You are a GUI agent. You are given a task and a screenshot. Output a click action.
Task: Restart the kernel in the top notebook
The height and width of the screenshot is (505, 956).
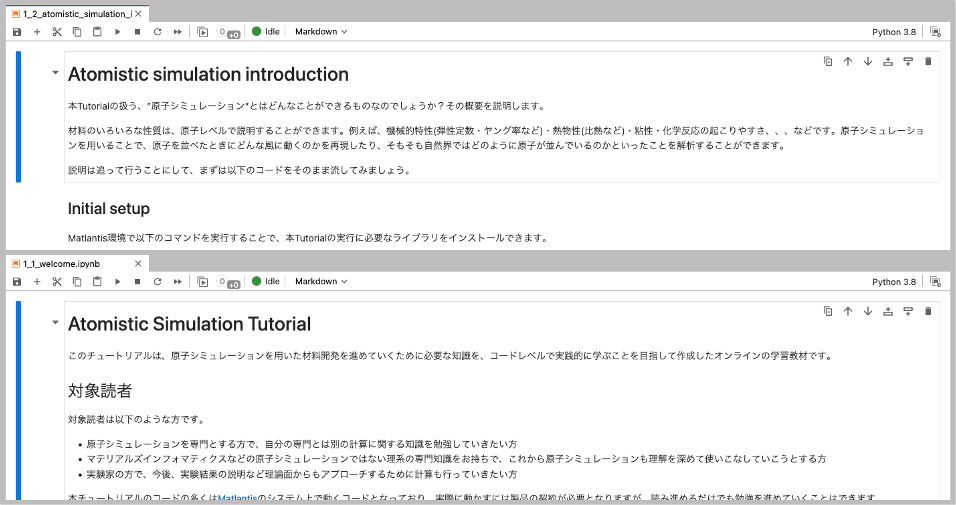tap(157, 32)
